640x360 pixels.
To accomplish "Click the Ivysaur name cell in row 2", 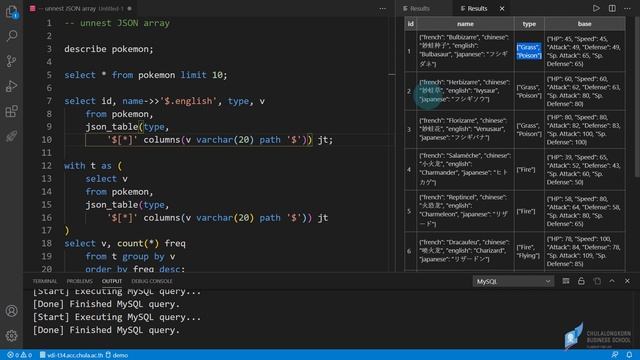I will [465, 91].
